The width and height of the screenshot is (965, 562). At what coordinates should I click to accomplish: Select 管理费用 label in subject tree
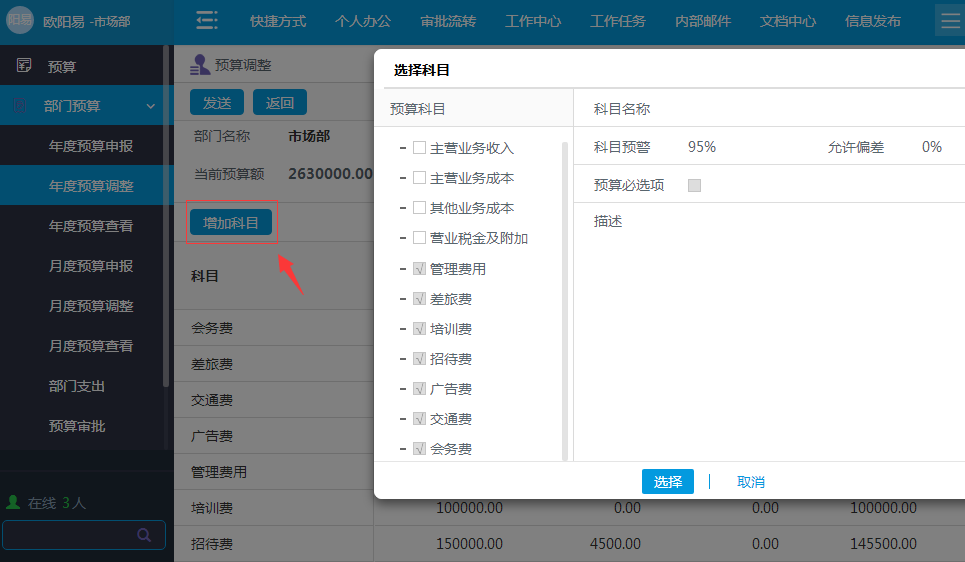point(458,269)
